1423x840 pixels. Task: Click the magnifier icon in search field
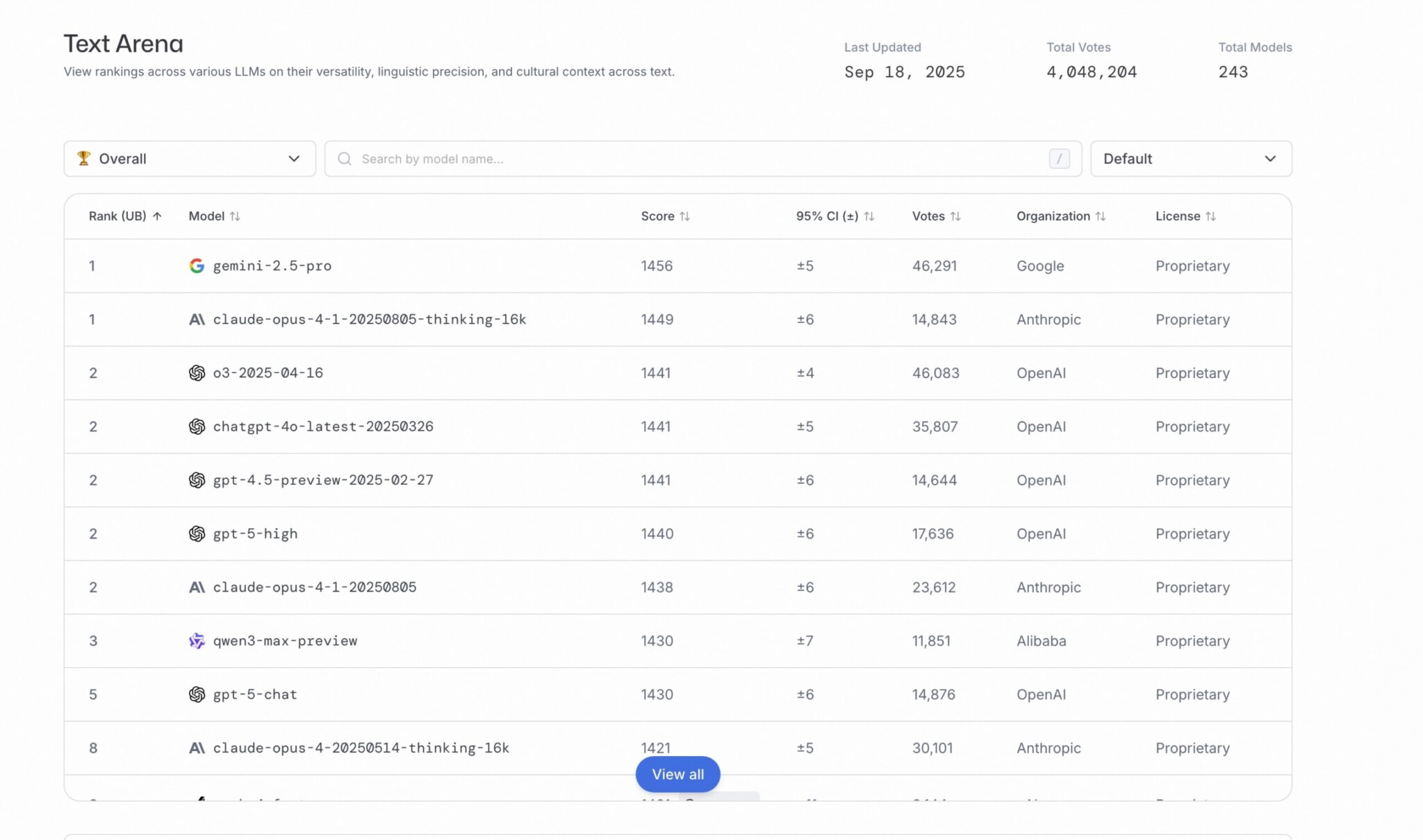344,159
